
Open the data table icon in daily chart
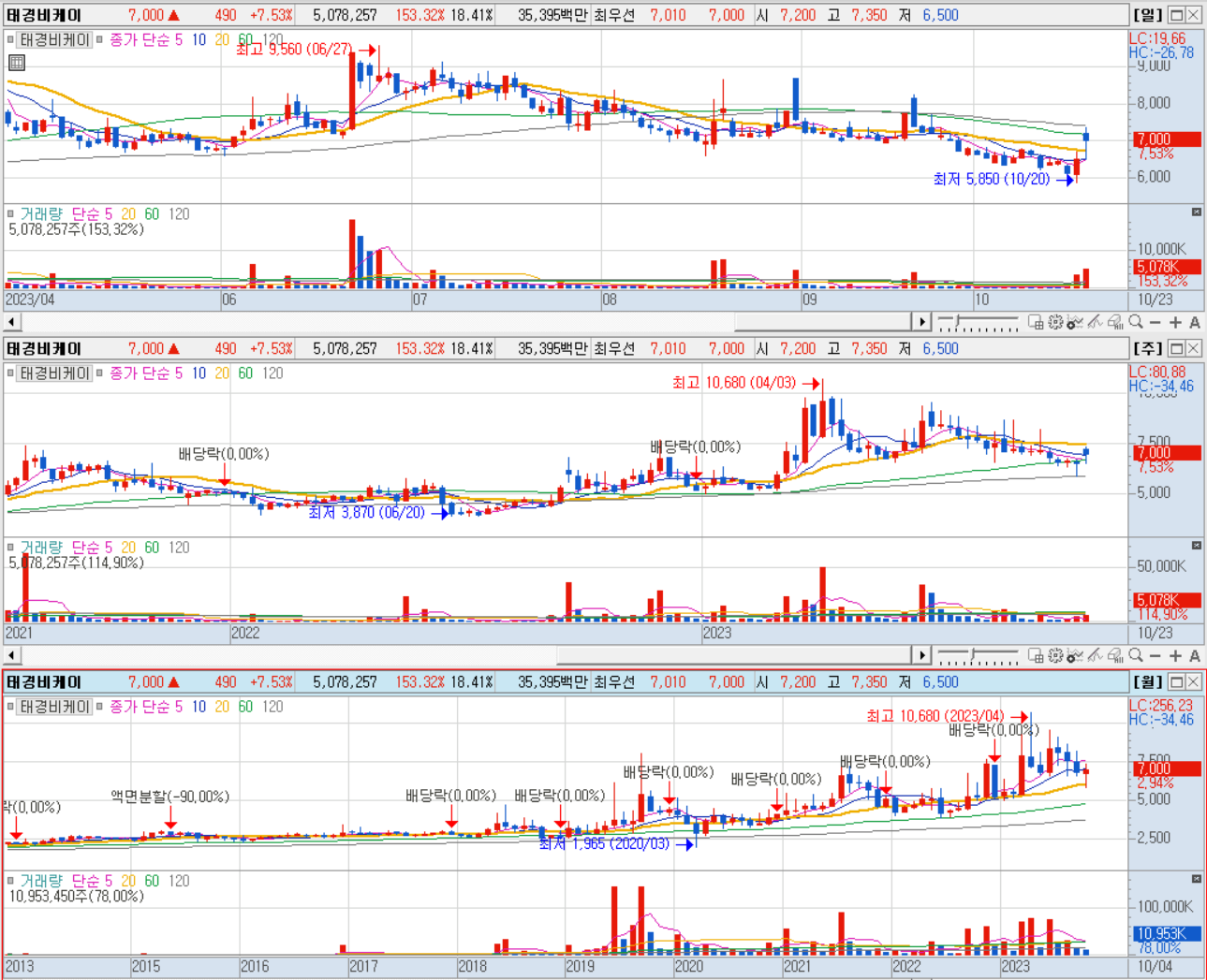coord(16,63)
